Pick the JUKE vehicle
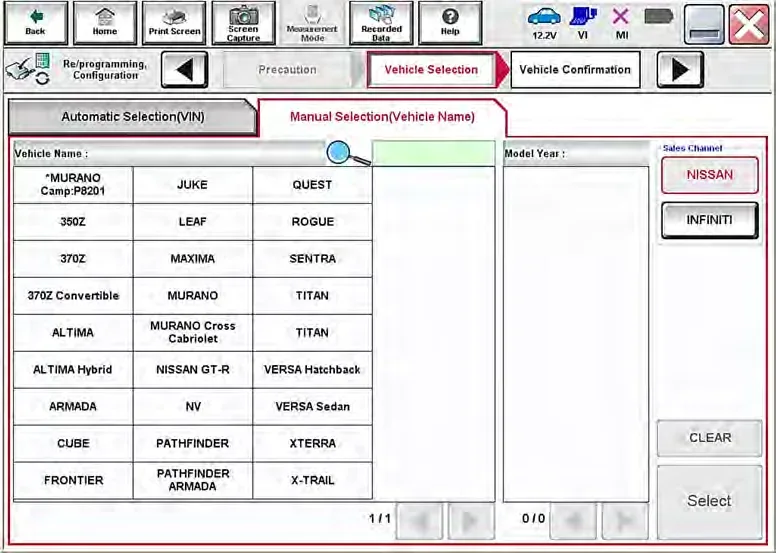The width and height of the screenshot is (776, 553). click(x=193, y=185)
